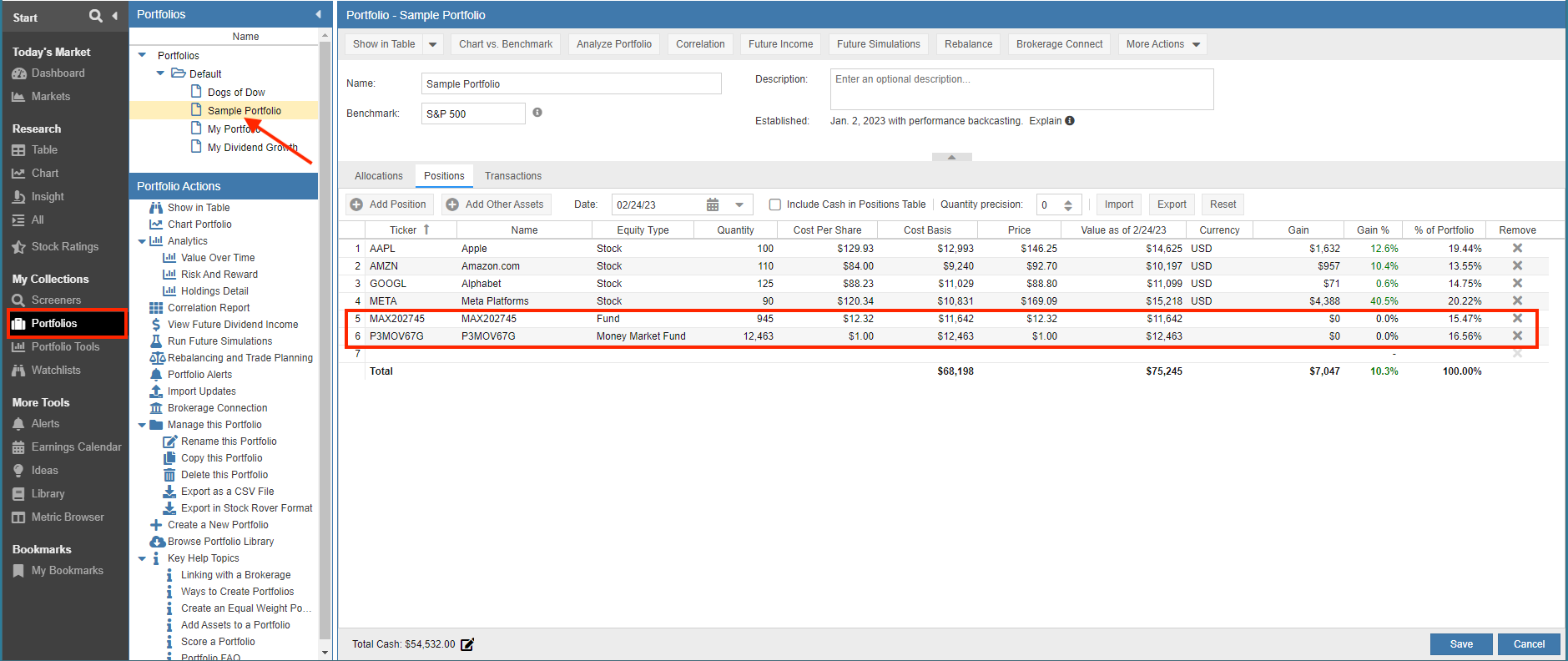Switch to the Allocations tab
1568x661 pixels.
pyautogui.click(x=378, y=176)
